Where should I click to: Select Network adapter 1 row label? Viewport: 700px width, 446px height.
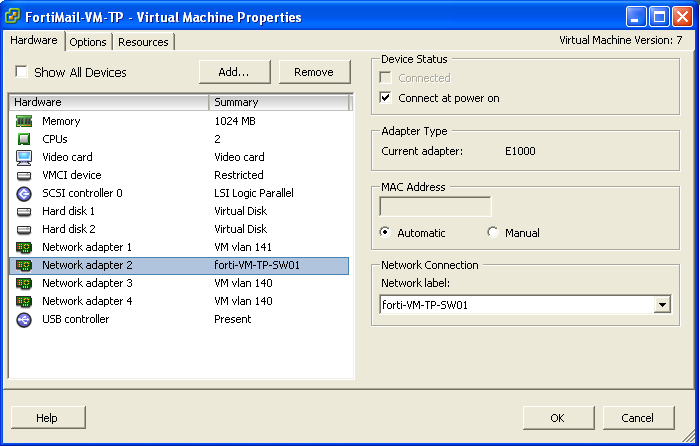coord(87,247)
